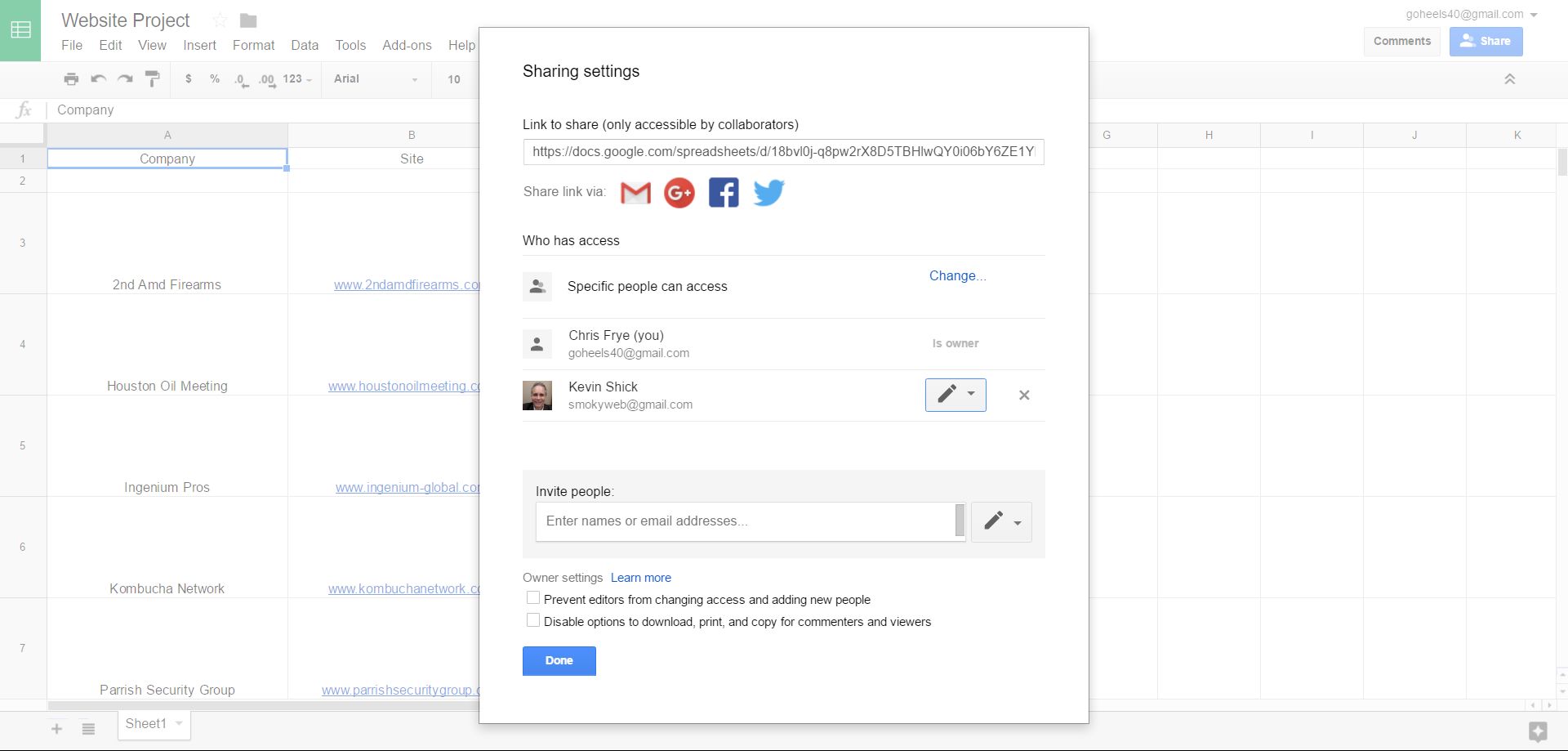Open the Add-ons menu
The image size is (1568, 751).
pyautogui.click(x=407, y=46)
